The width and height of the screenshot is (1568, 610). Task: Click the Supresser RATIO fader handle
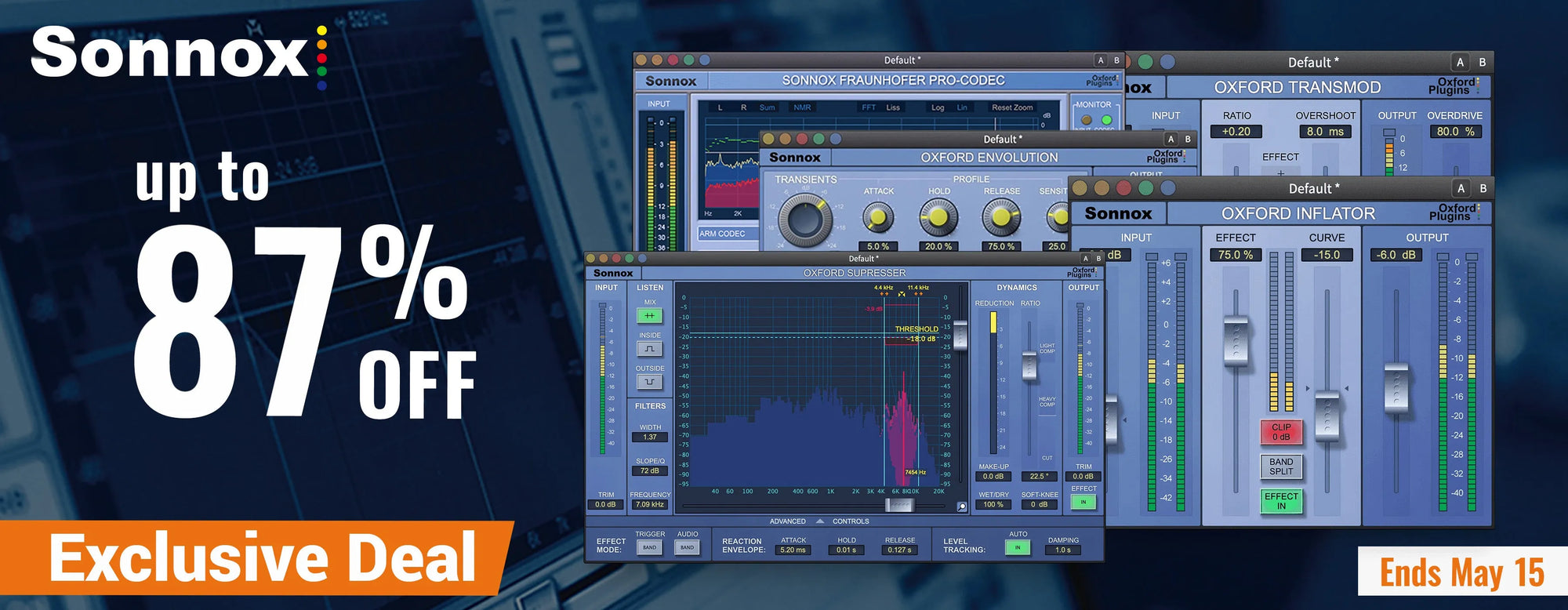click(x=1029, y=366)
